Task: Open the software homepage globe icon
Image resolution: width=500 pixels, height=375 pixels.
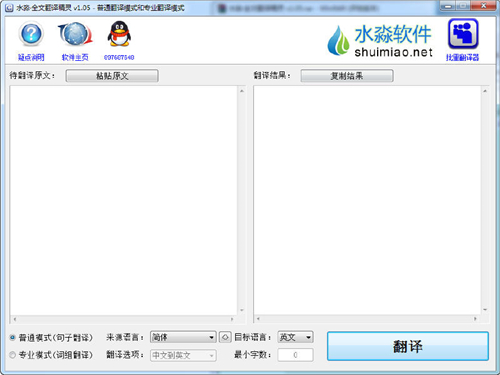Action: point(75,34)
